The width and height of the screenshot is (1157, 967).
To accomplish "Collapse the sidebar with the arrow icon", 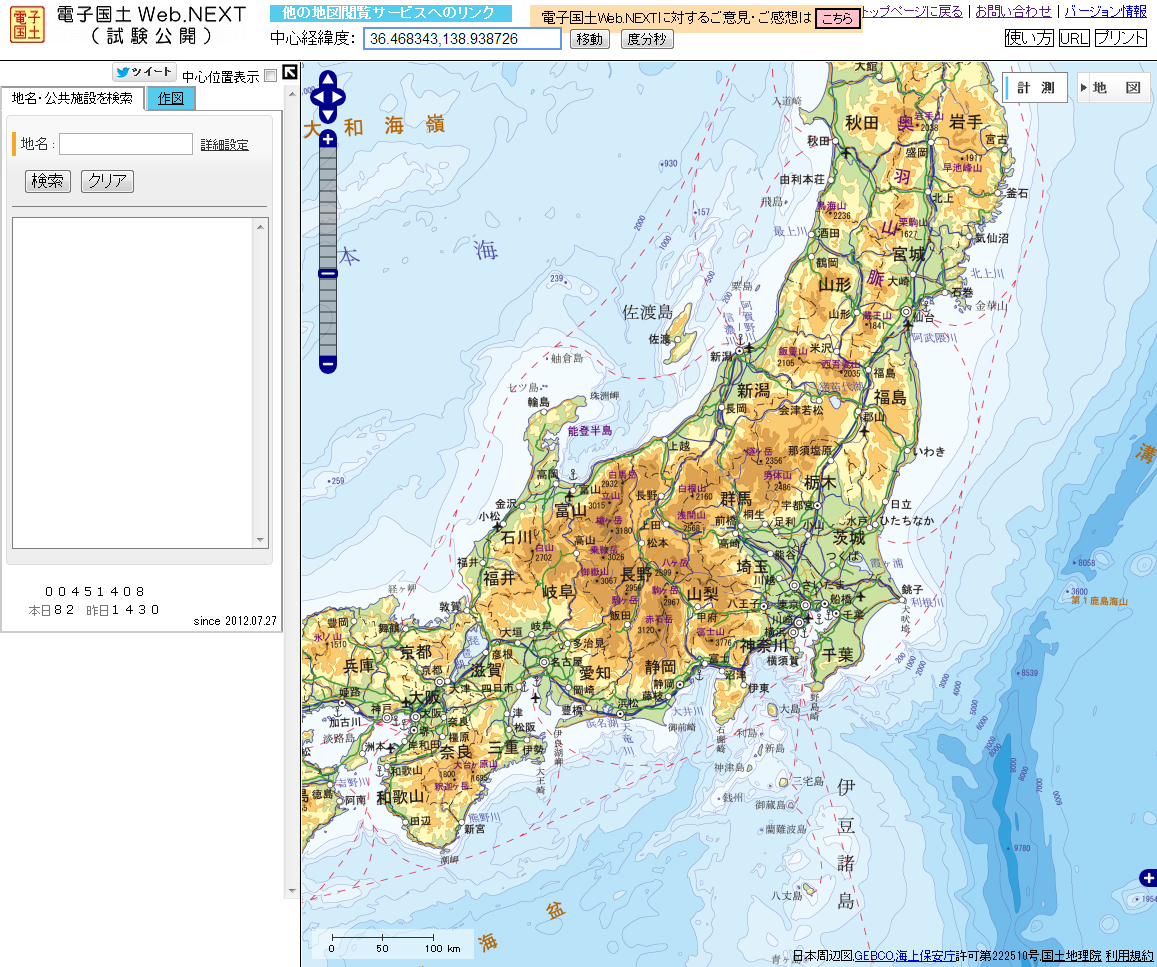I will click(288, 71).
